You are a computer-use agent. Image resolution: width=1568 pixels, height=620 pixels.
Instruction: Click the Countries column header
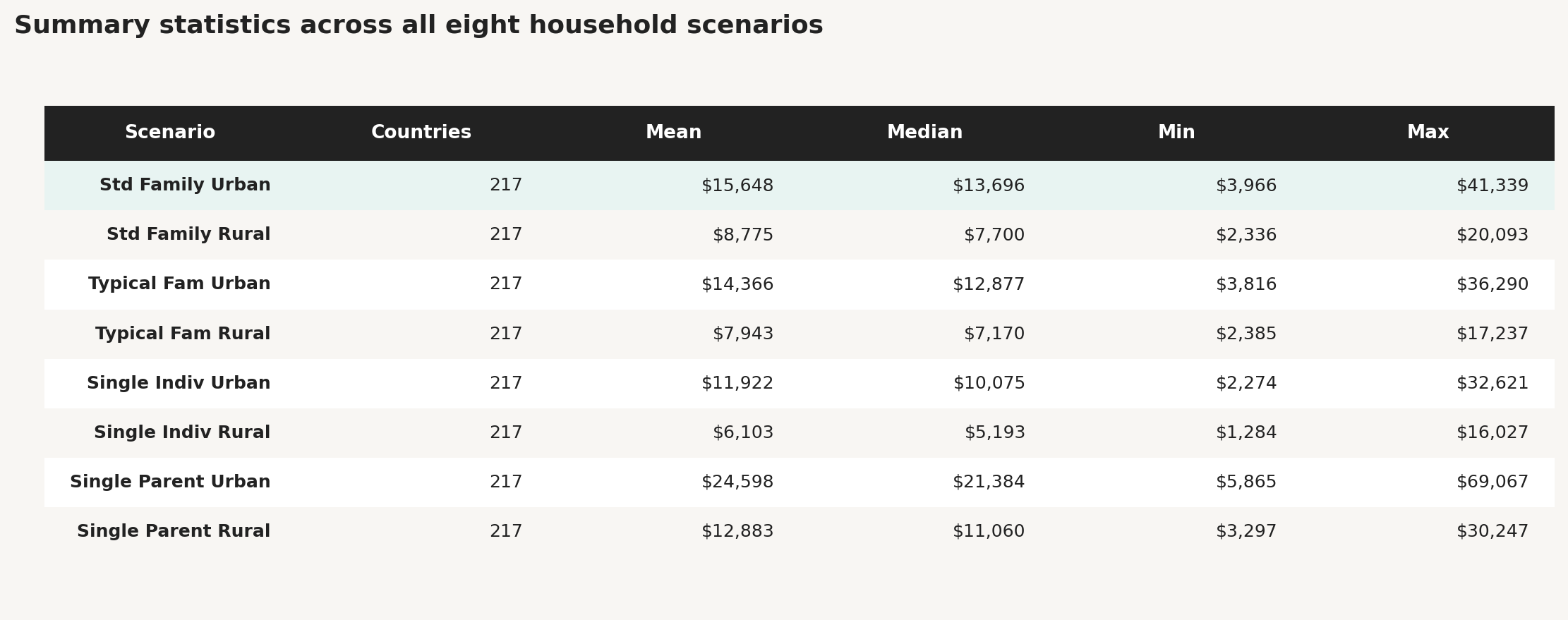(x=421, y=133)
